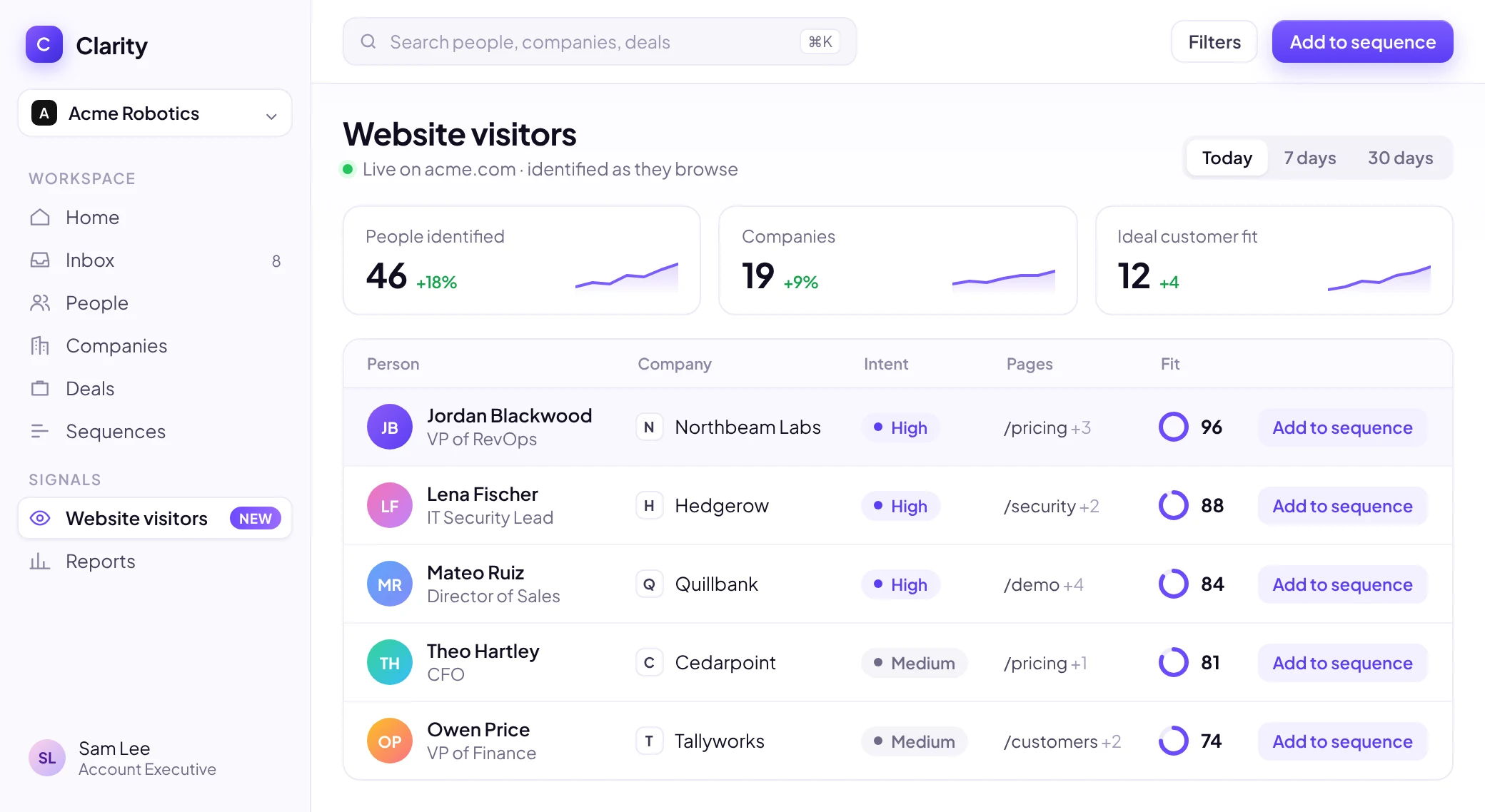Open Sam Lee's profile in the sidebar
Image resolution: width=1485 pixels, height=812 pixels.
(123, 758)
